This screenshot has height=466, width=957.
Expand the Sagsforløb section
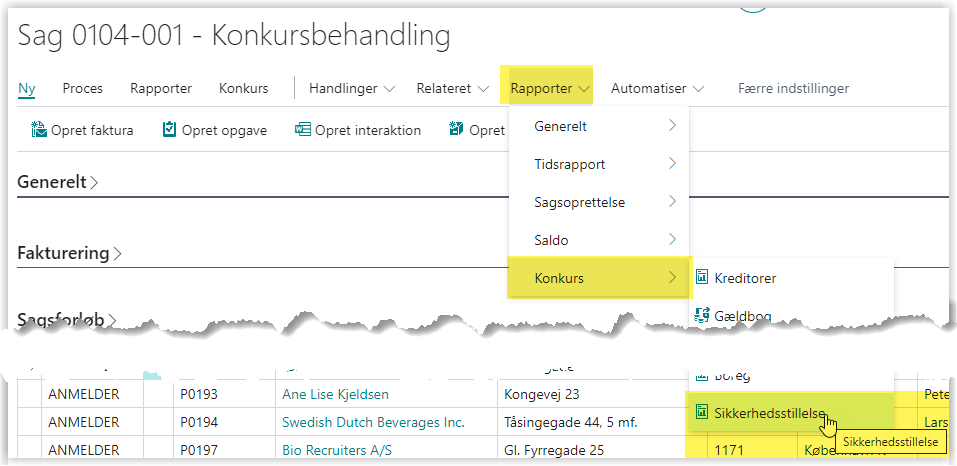tap(67, 320)
